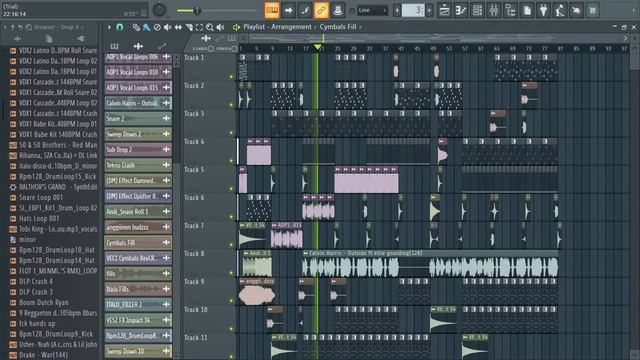Select the Paint brush tool in playlist
Image resolution: width=640 pixels, height=360 pixels.
[146, 27]
